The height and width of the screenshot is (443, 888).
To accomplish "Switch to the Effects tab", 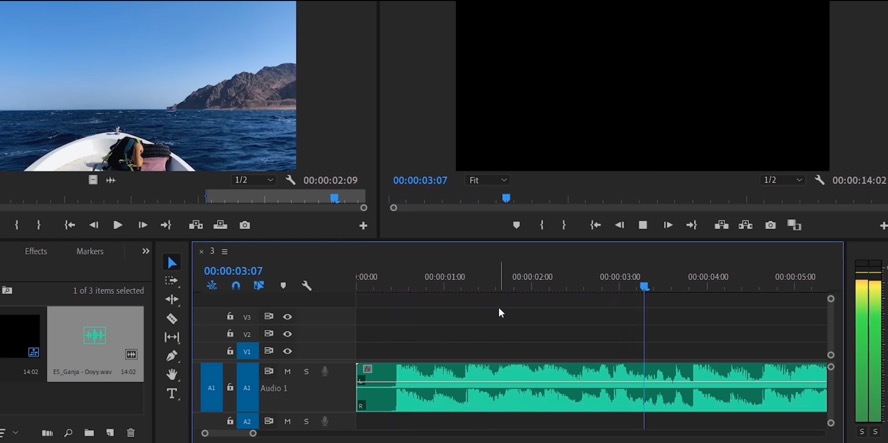I will point(36,251).
